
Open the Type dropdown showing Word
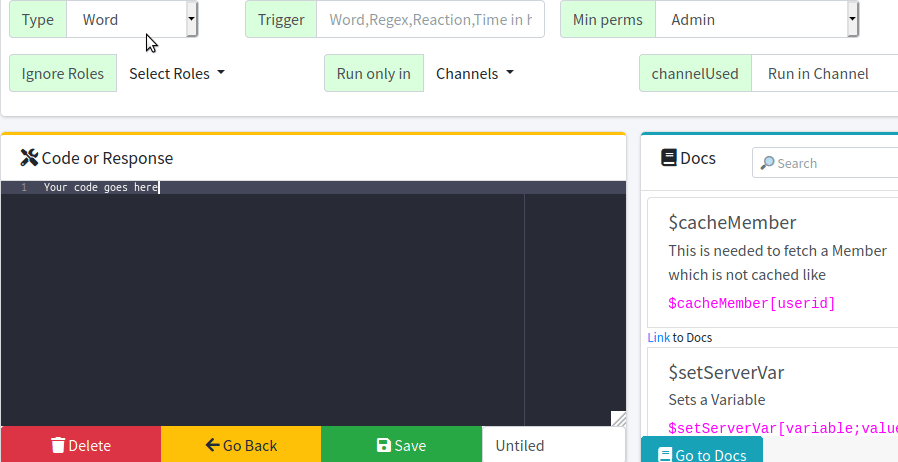[x=132, y=19]
